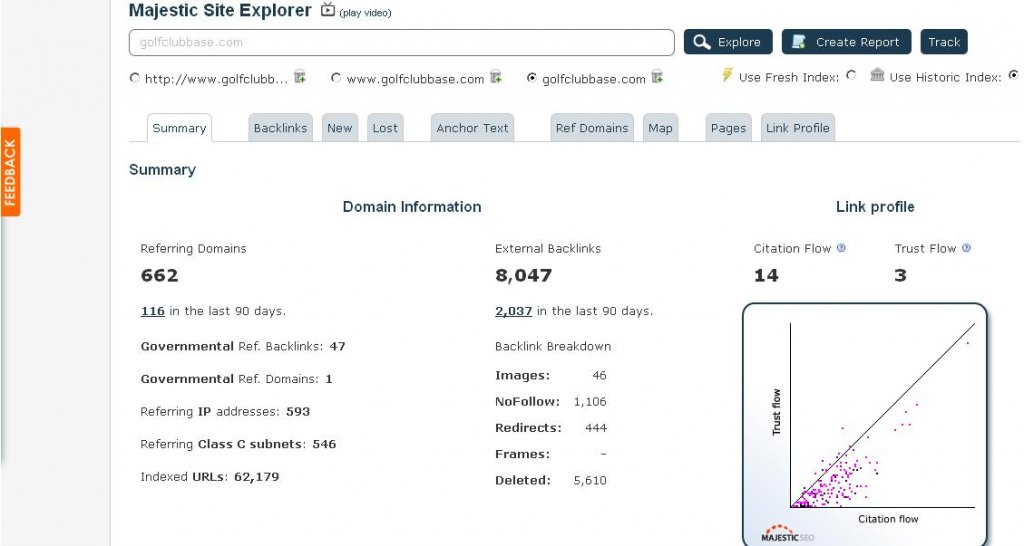The image size is (1024, 546).
Task: Click the report icon in Create Report
Action: tap(799, 42)
